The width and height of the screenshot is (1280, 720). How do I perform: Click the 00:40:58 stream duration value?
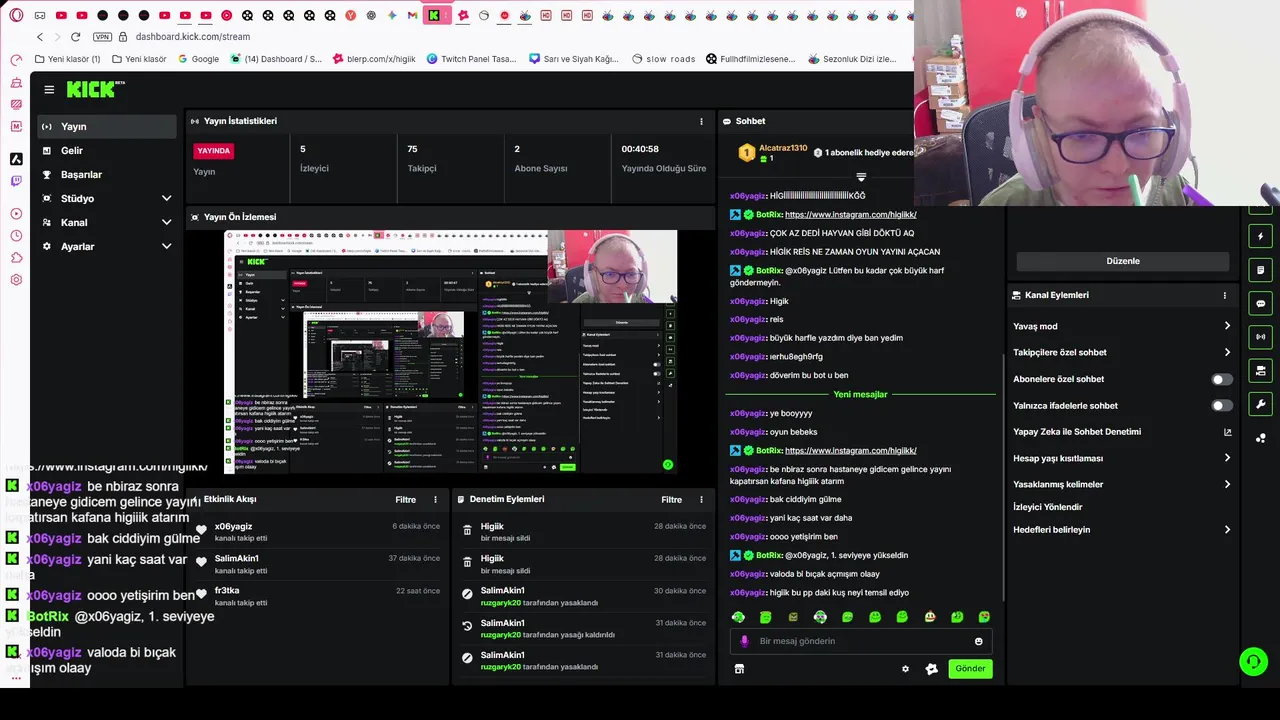pyautogui.click(x=640, y=149)
